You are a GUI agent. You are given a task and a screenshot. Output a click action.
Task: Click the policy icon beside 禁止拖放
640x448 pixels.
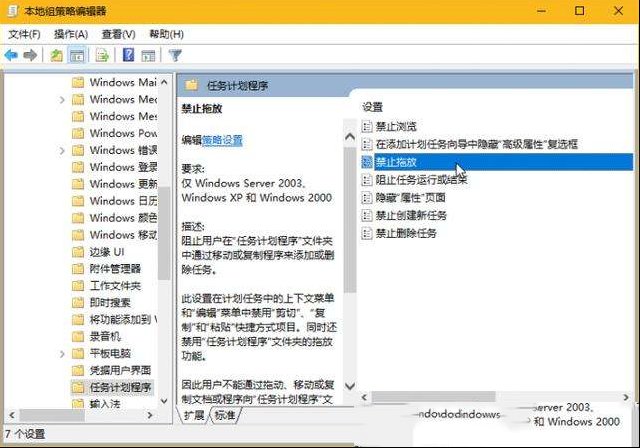coord(367,162)
